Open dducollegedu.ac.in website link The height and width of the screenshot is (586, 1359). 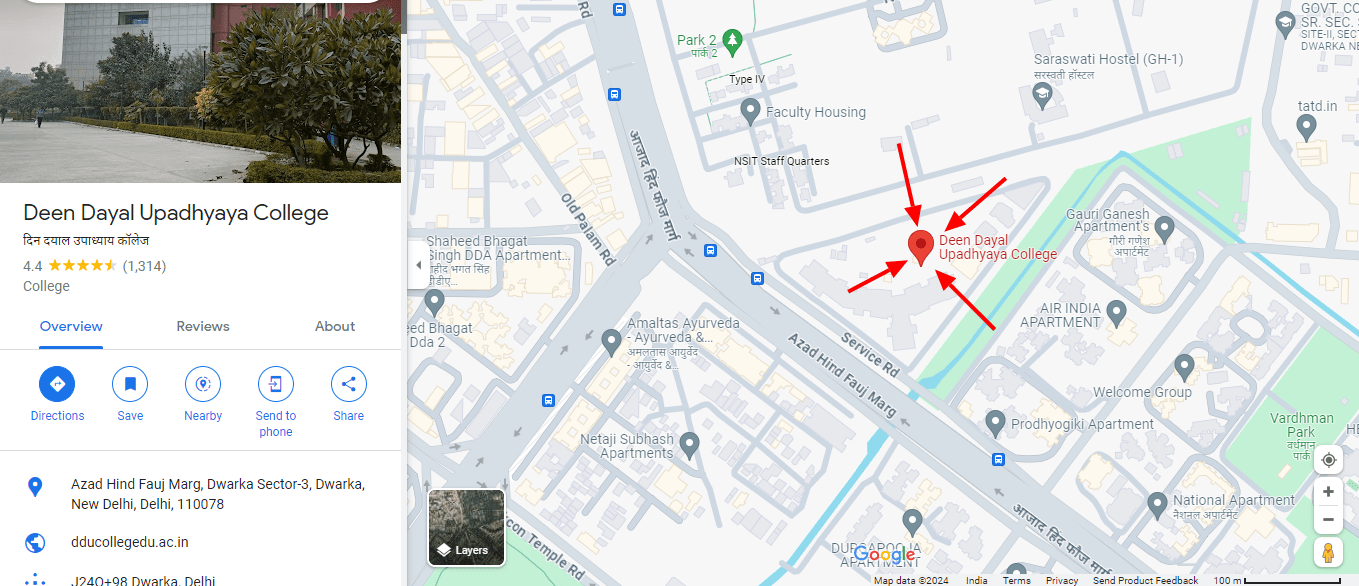(x=130, y=542)
